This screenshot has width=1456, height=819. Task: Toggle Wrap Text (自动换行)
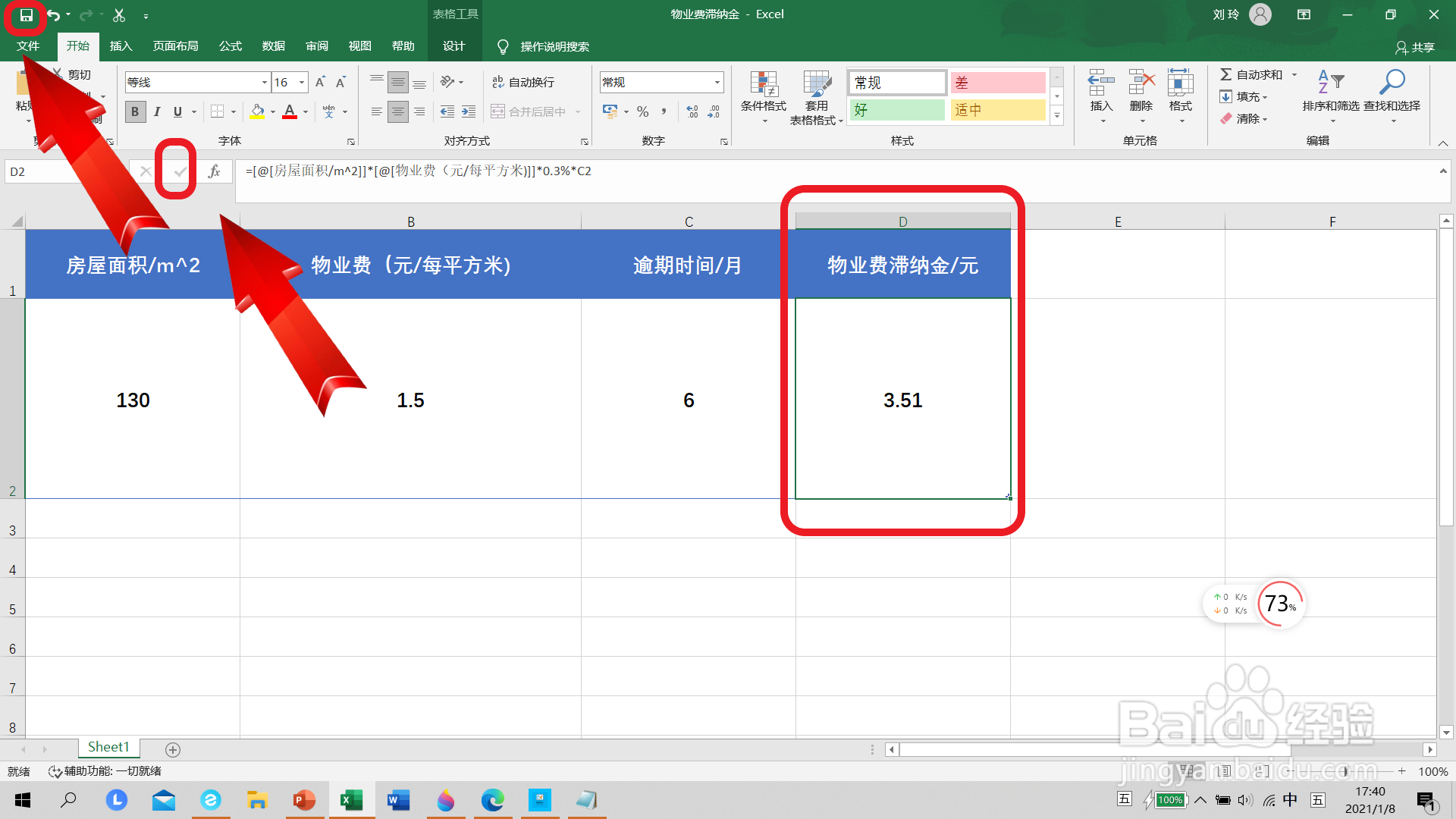pyautogui.click(x=523, y=82)
